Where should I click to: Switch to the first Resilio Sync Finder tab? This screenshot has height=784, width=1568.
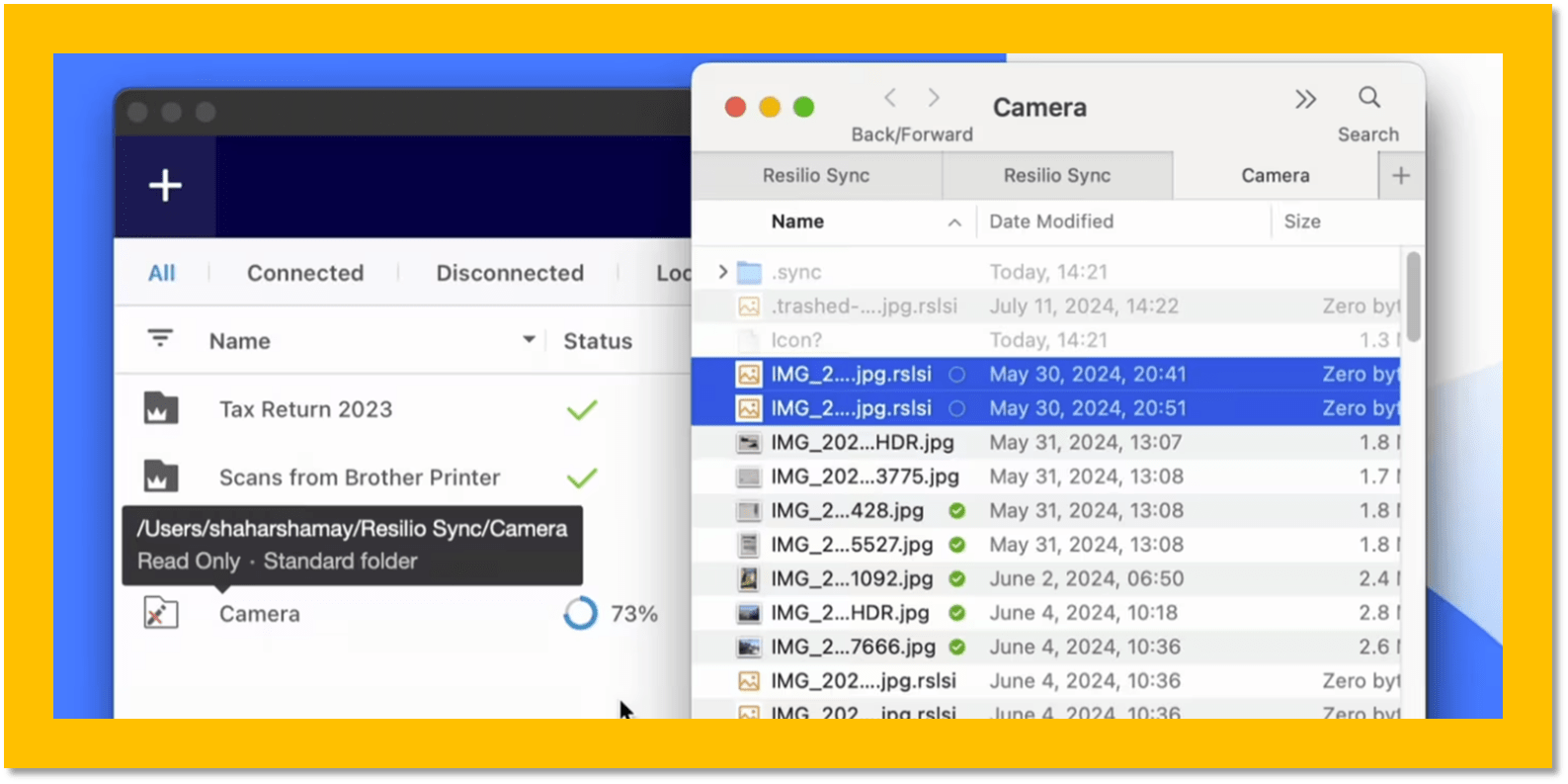pos(816,176)
